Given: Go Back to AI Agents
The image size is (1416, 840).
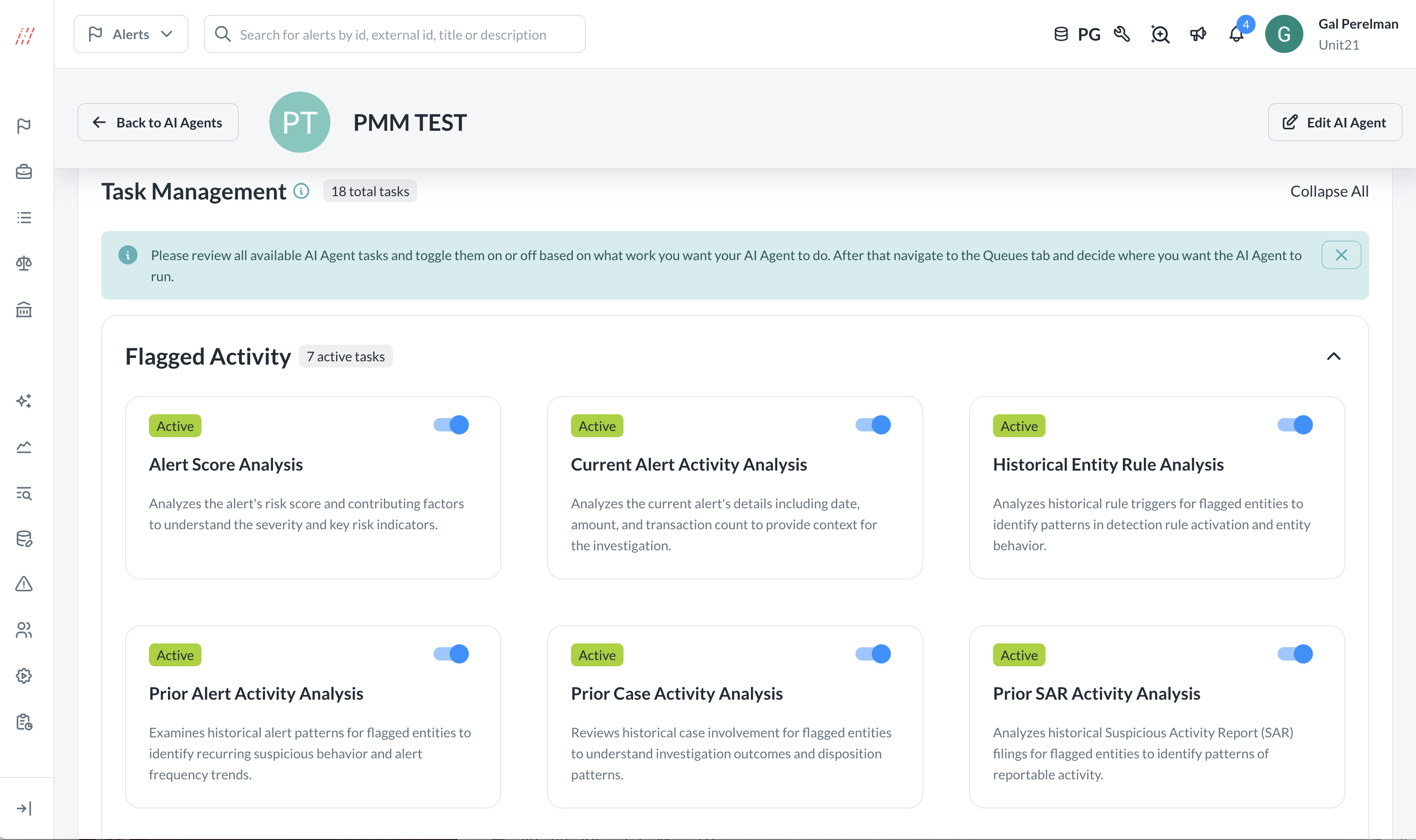Looking at the screenshot, I should pyautogui.click(x=158, y=122).
